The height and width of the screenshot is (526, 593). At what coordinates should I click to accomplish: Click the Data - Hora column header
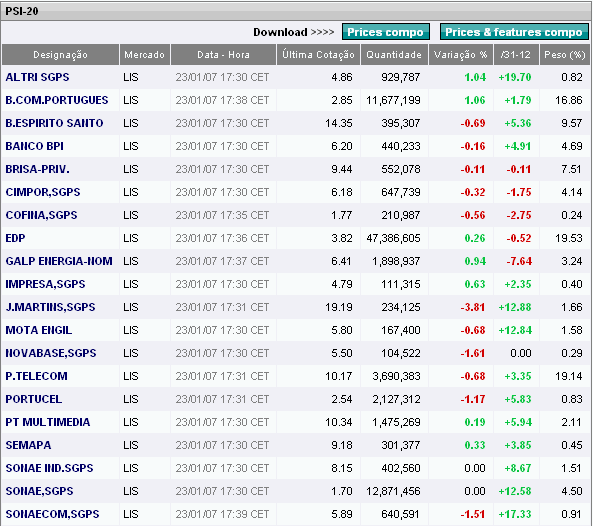(x=223, y=55)
